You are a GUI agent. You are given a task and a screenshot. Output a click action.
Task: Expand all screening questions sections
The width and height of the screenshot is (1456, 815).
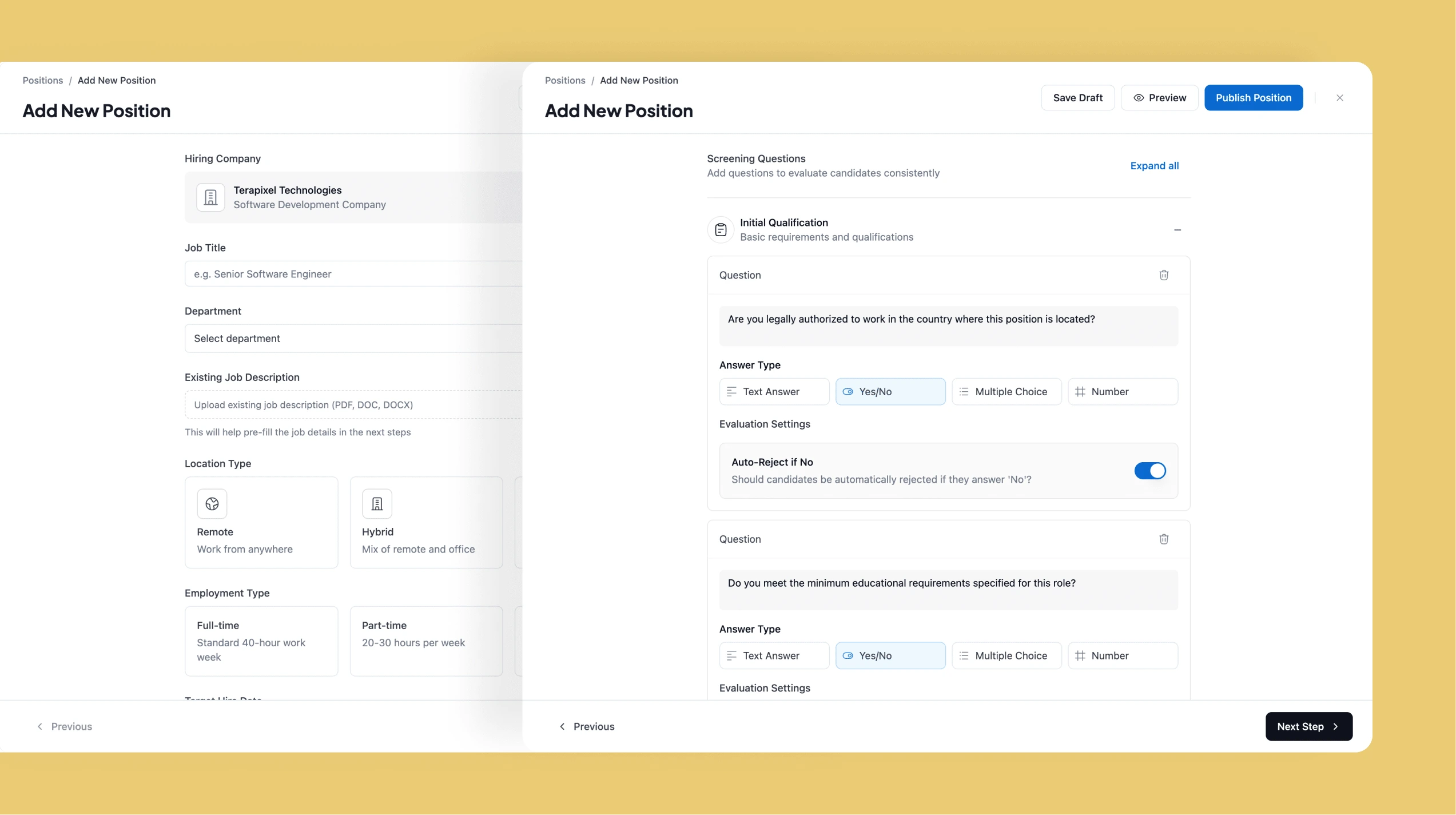tap(1154, 165)
